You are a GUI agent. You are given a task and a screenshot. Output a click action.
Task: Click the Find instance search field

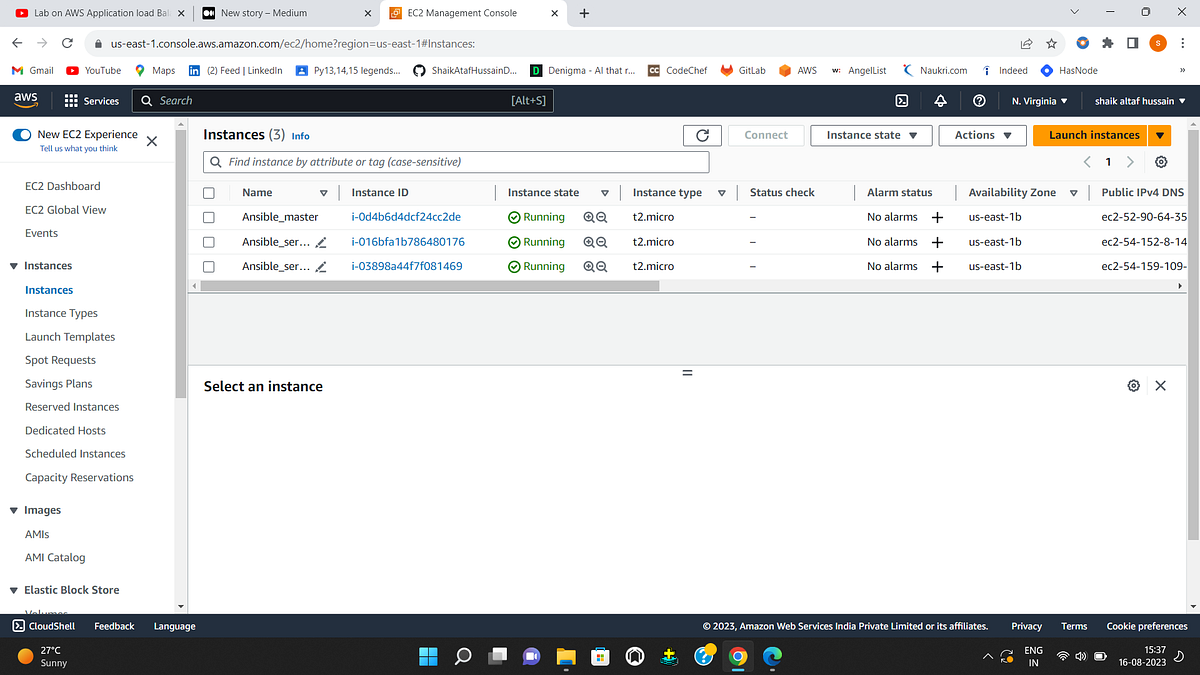(x=456, y=161)
